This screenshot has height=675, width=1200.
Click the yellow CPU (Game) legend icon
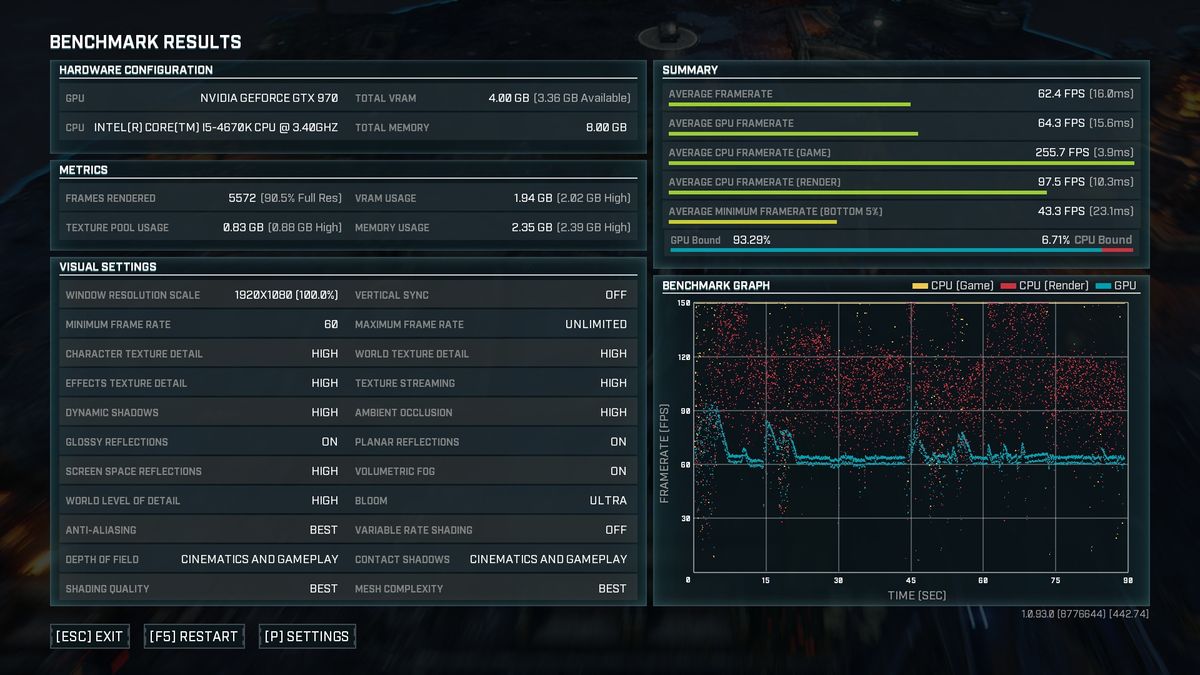pos(921,285)
